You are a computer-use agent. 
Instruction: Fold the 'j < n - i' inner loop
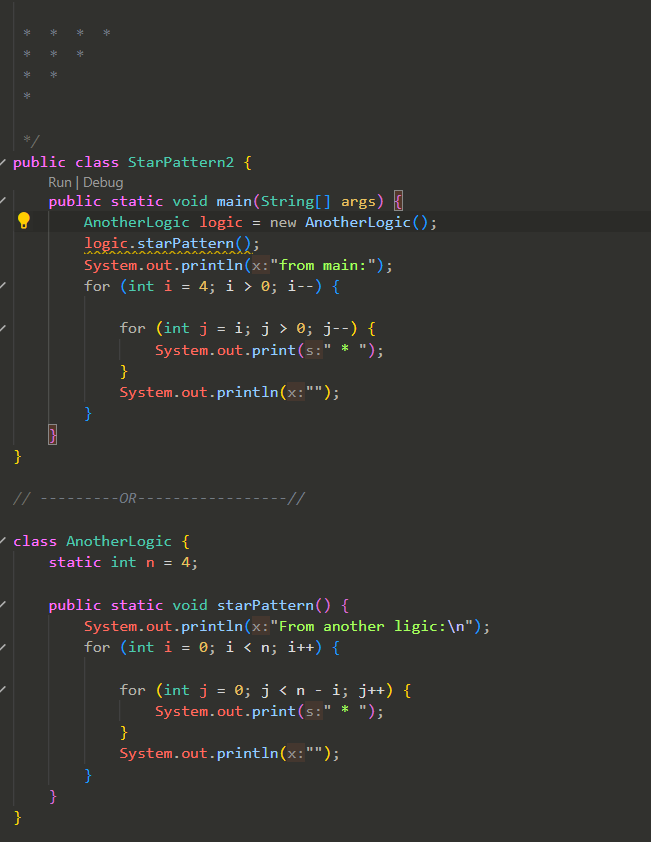[3, 689]
